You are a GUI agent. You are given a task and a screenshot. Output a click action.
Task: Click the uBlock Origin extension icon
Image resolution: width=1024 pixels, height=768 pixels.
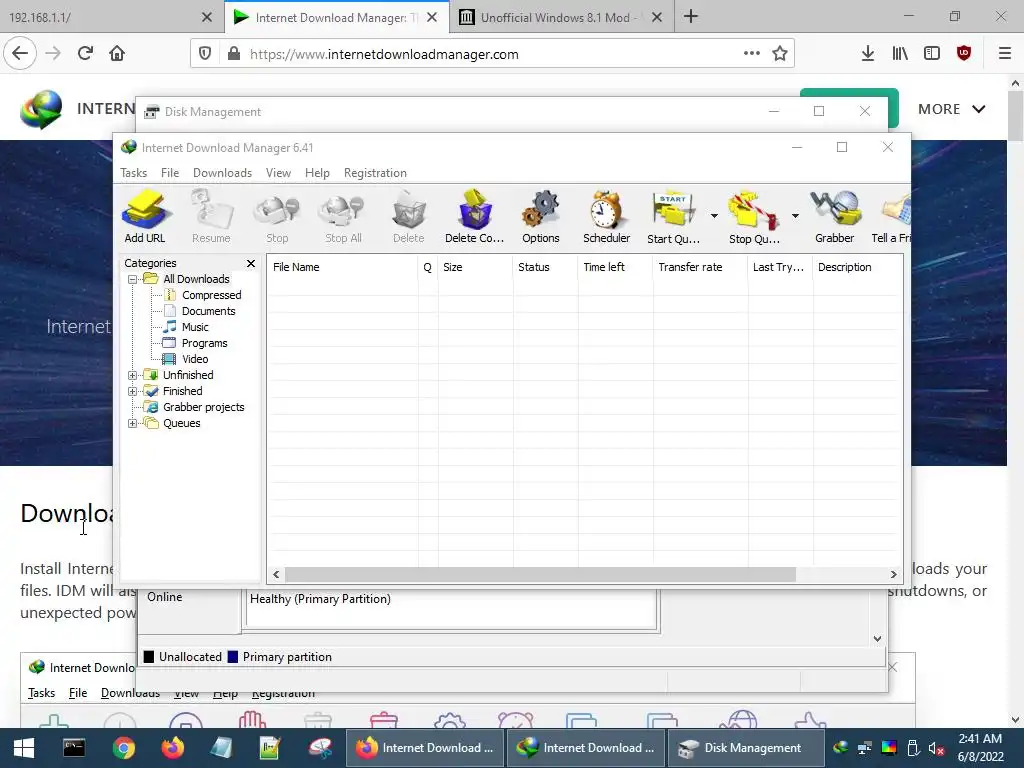click(964, 54)
